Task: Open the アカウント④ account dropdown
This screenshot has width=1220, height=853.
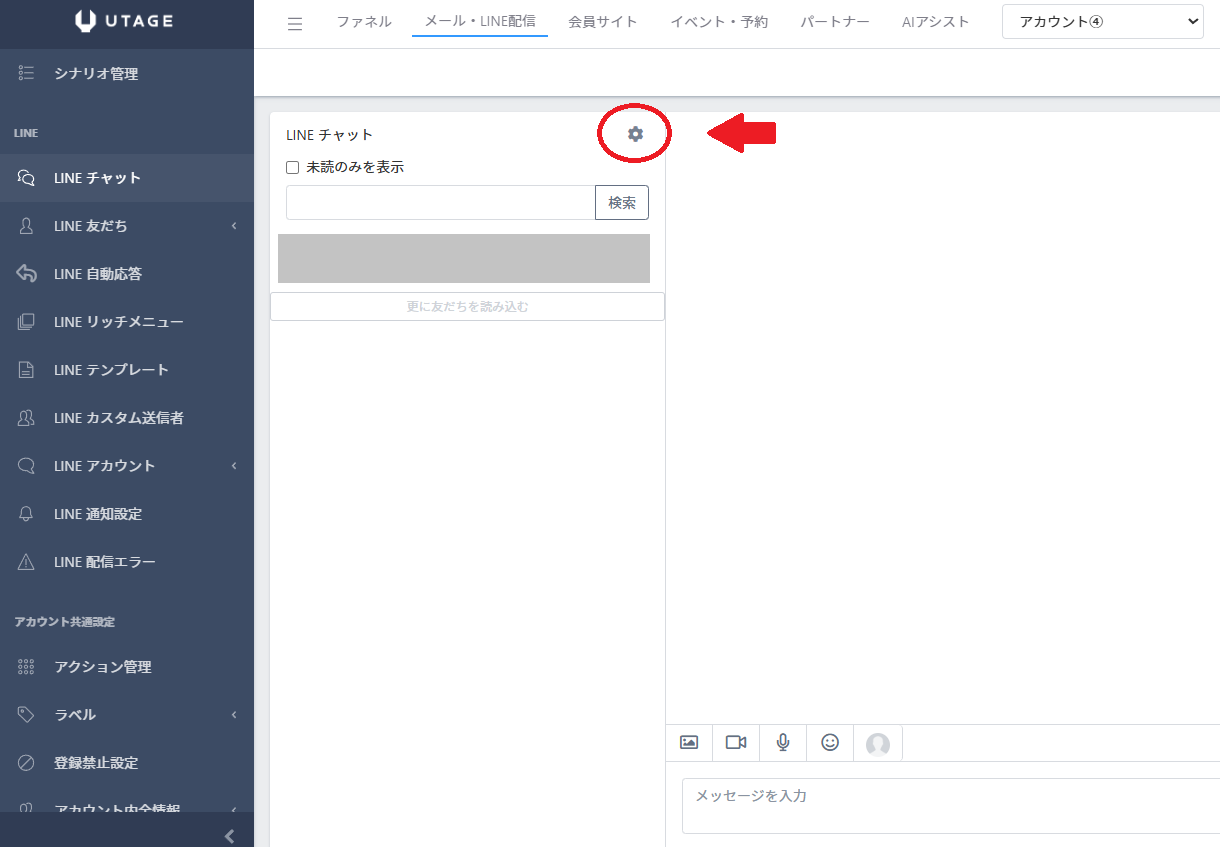Action: (x=1103, y=22)
